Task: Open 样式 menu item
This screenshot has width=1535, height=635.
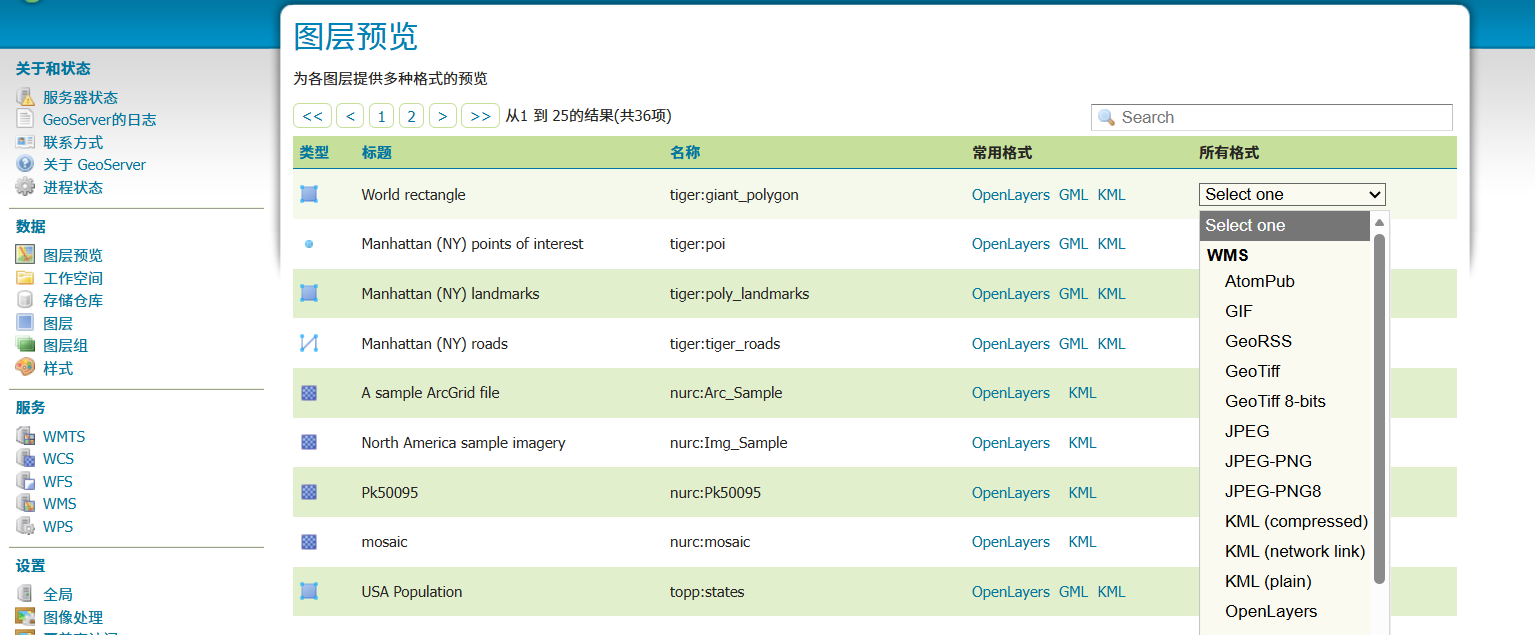Action: coord(58,368)
